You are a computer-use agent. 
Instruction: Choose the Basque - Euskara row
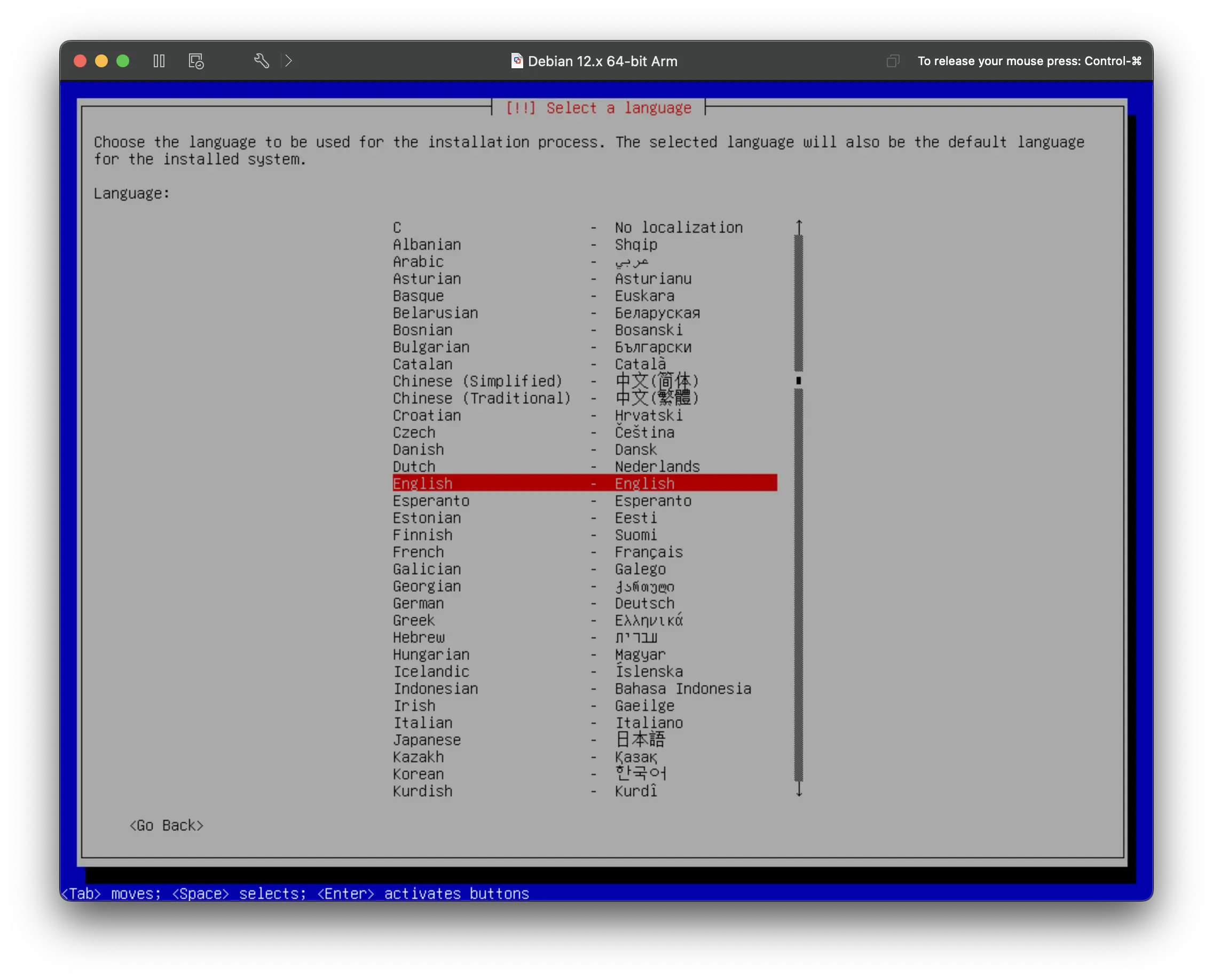click(x=585, y=296)
